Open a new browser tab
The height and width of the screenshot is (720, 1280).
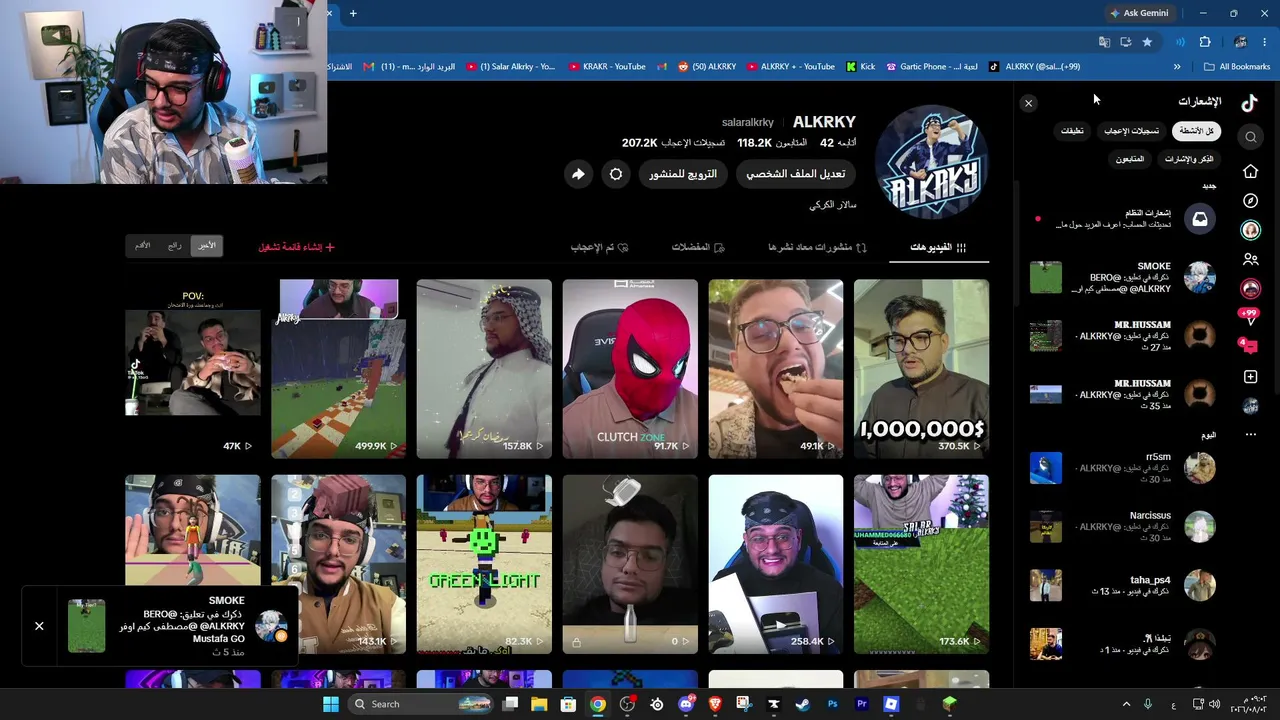[x=353, y=13]
